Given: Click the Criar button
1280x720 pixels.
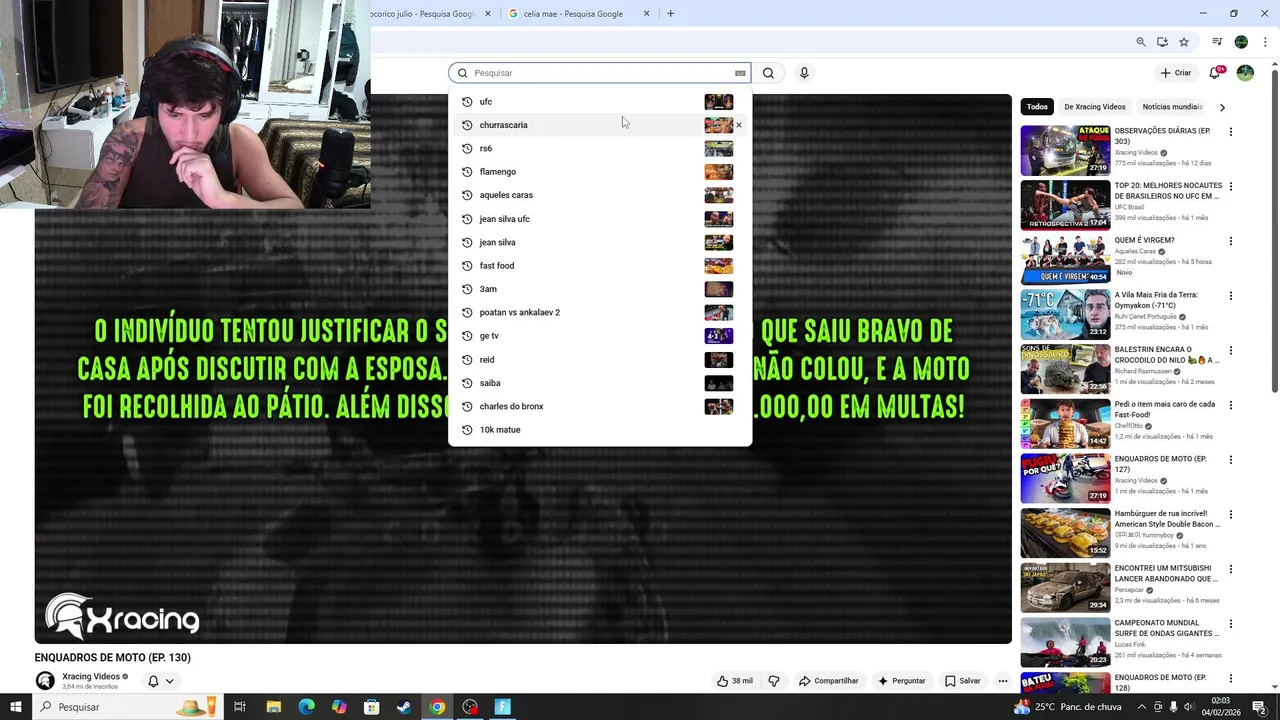Looking at the screenshot, I should 1176,73.
